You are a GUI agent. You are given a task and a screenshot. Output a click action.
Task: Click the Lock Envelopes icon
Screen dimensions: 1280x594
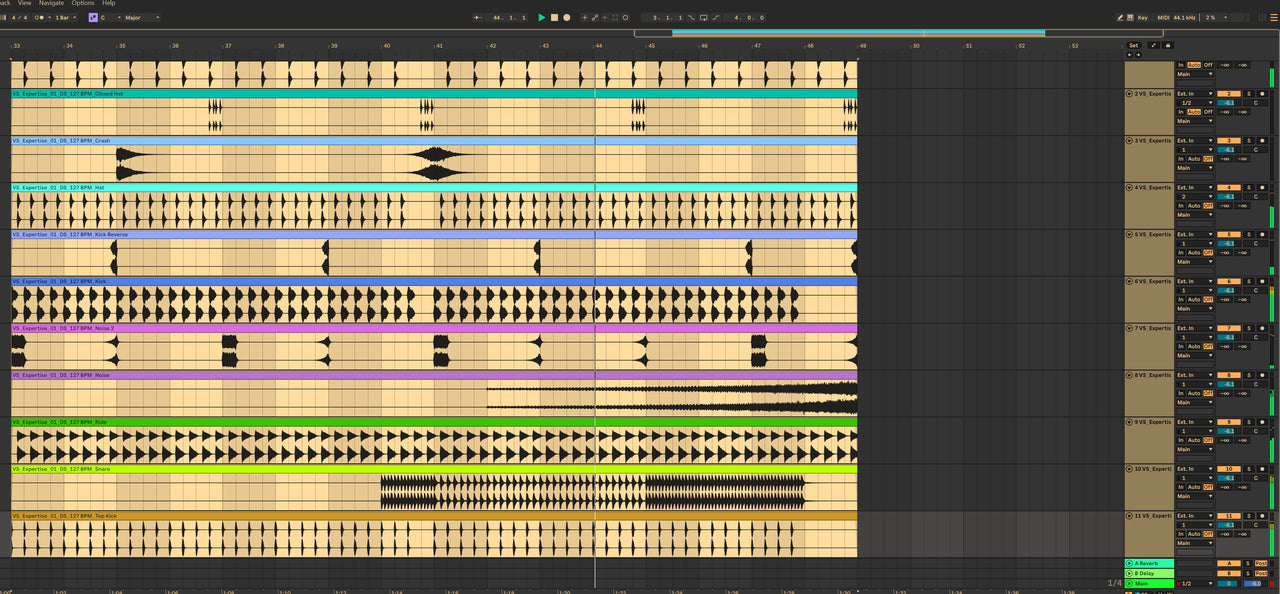(1168, 45)
